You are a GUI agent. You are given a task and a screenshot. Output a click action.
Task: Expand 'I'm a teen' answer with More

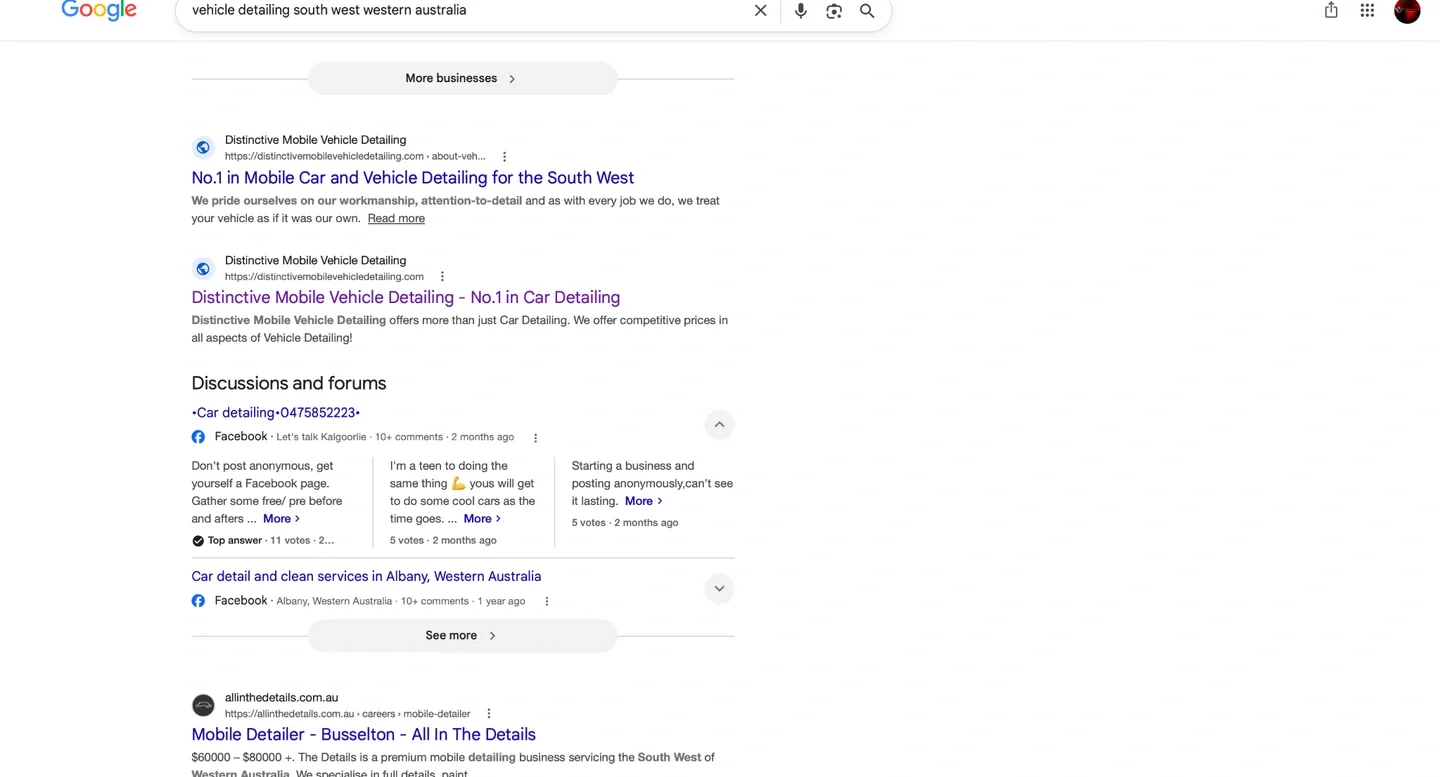482,519
